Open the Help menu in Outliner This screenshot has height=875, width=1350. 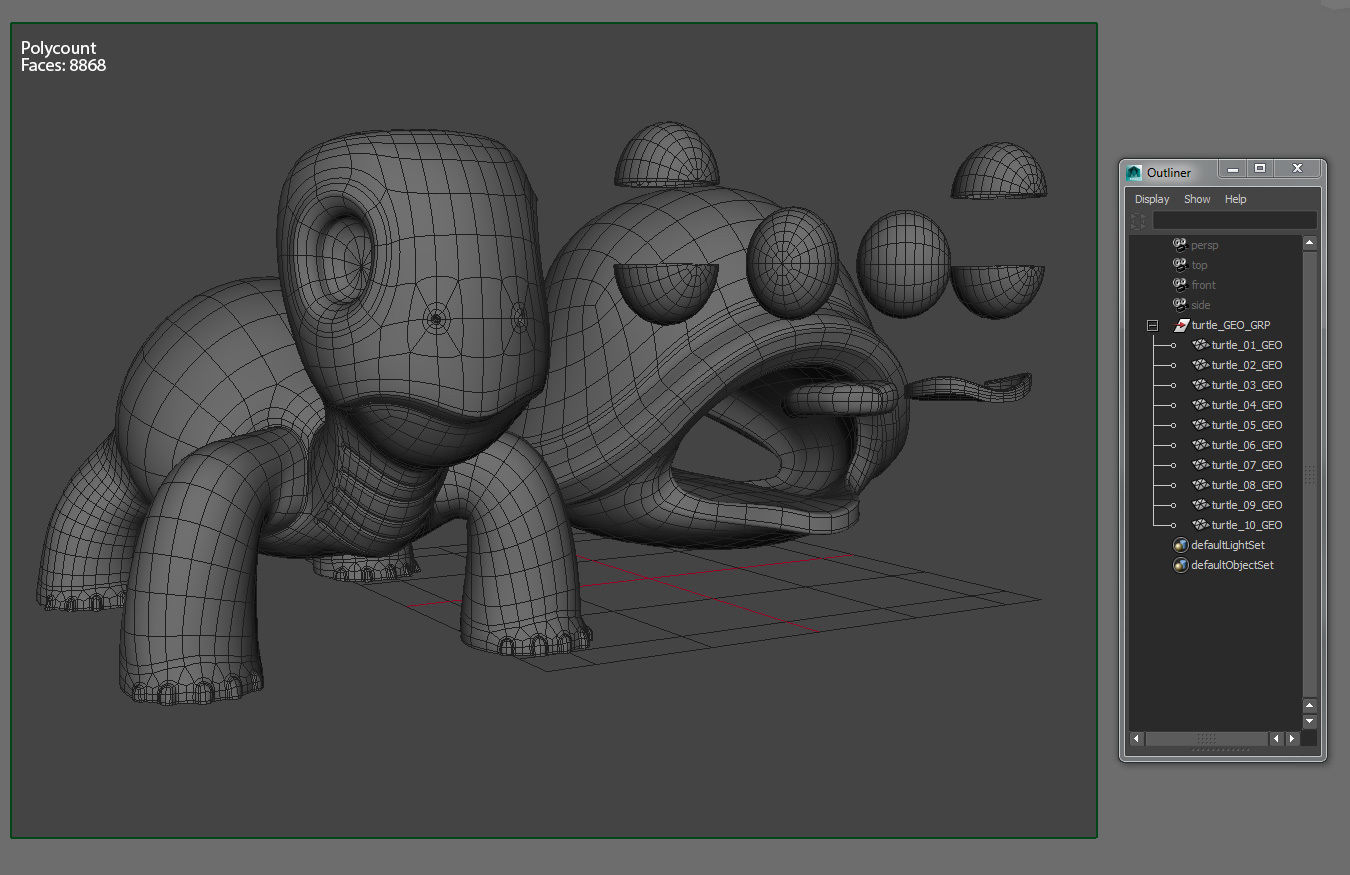click(1236, 199)
